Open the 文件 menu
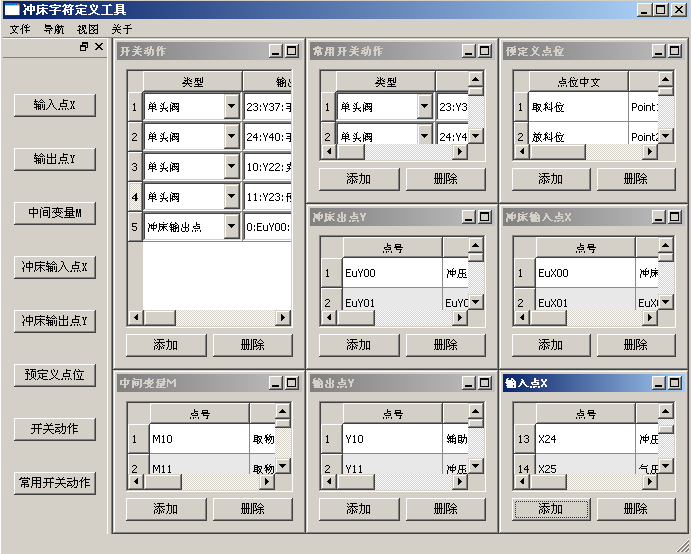The height and width of the screenshot is (554, 691). click(20, 29)
